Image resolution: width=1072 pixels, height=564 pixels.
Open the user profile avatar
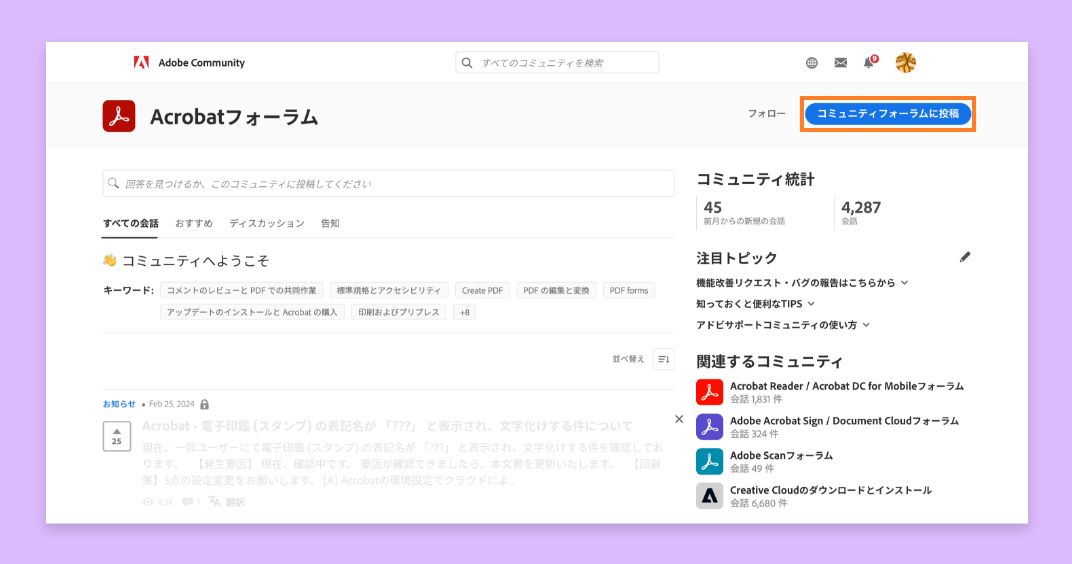[905, 63]
